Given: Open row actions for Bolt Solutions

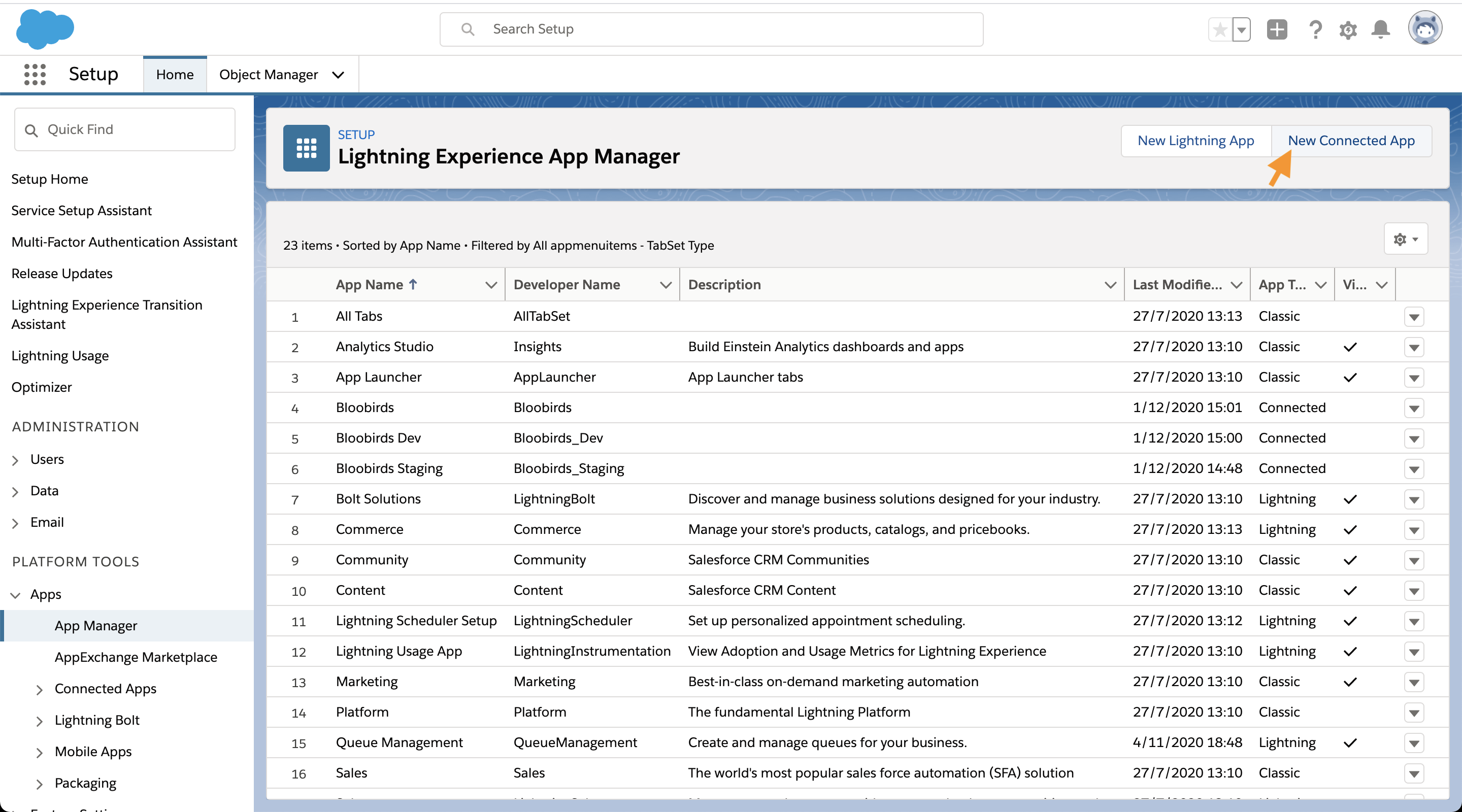Looking at the screenshot, I should coord(1414,499).
